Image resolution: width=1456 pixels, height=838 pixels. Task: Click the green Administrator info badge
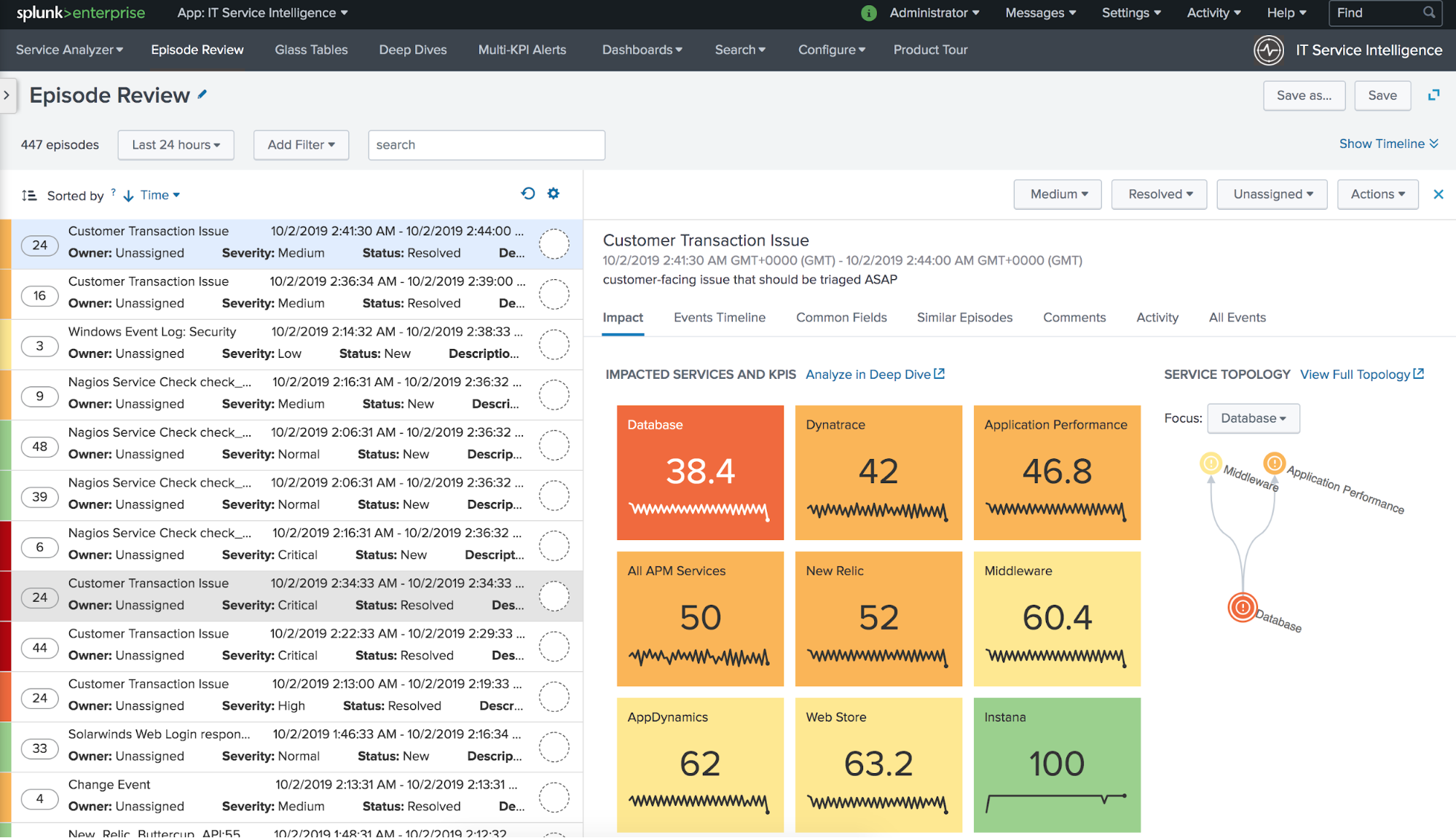(868, 13)
